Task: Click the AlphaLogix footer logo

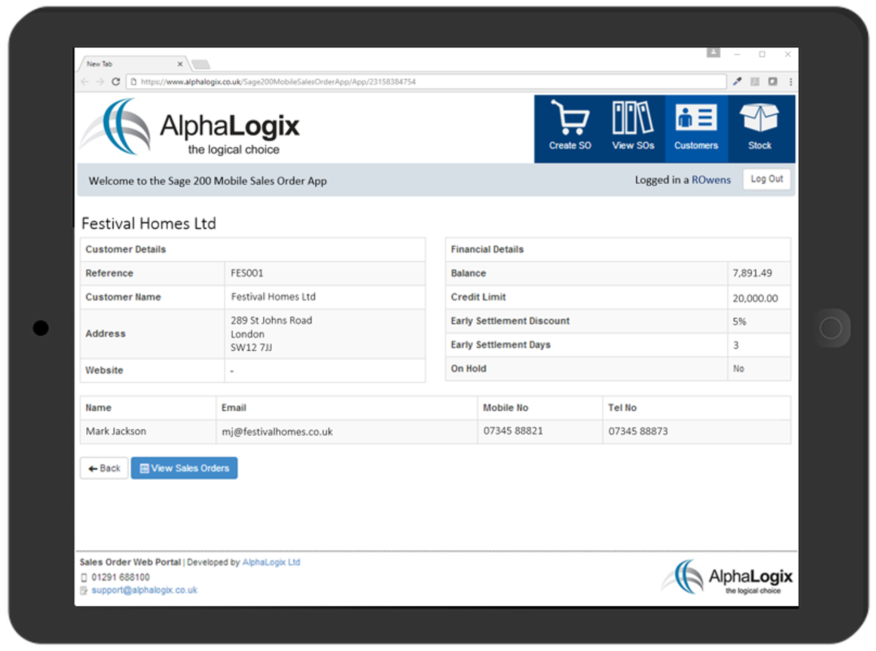Action: click(727, 577)
